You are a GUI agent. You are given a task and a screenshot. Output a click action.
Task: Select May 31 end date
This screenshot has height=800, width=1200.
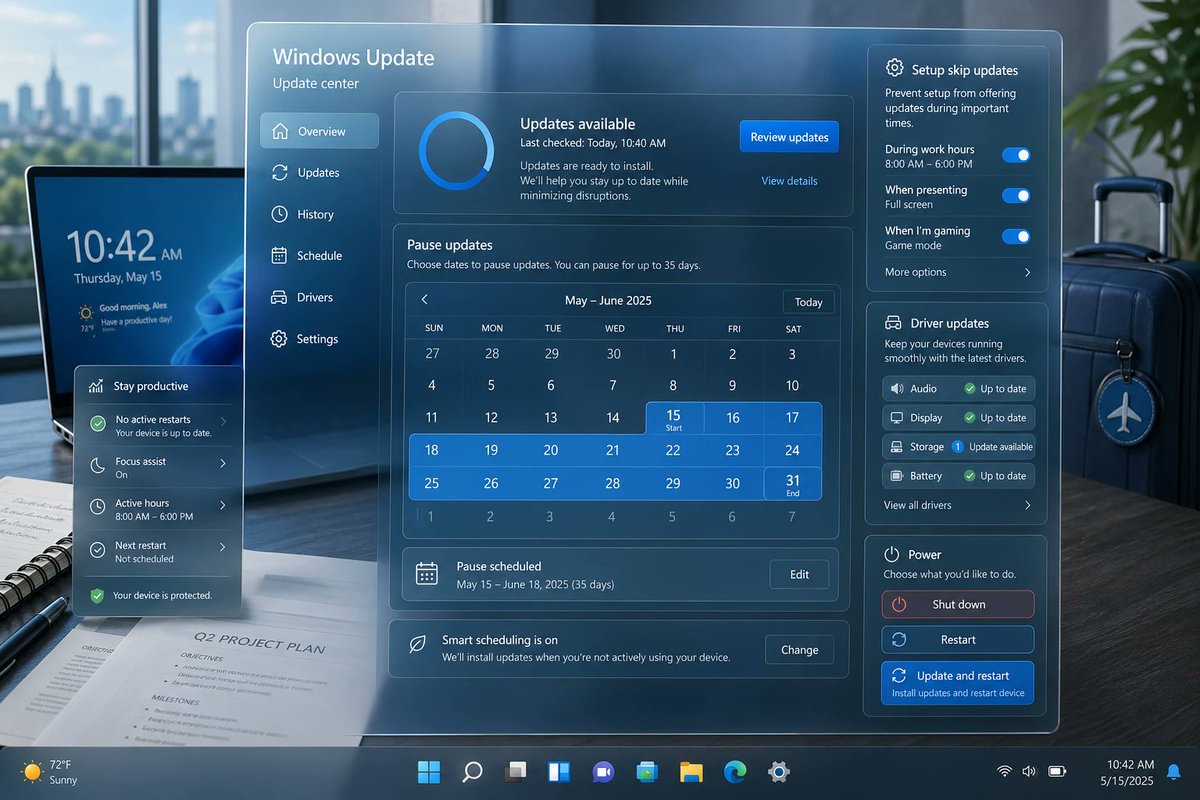[792, 484]
